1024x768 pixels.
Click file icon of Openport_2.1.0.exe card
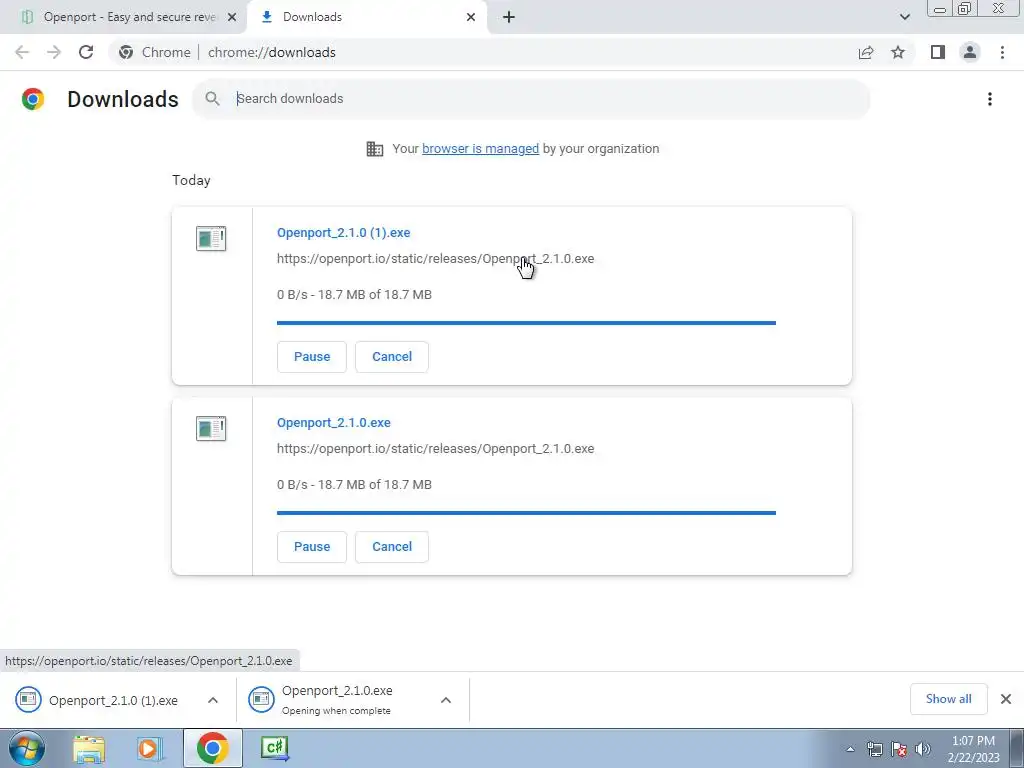click(211, 428)
